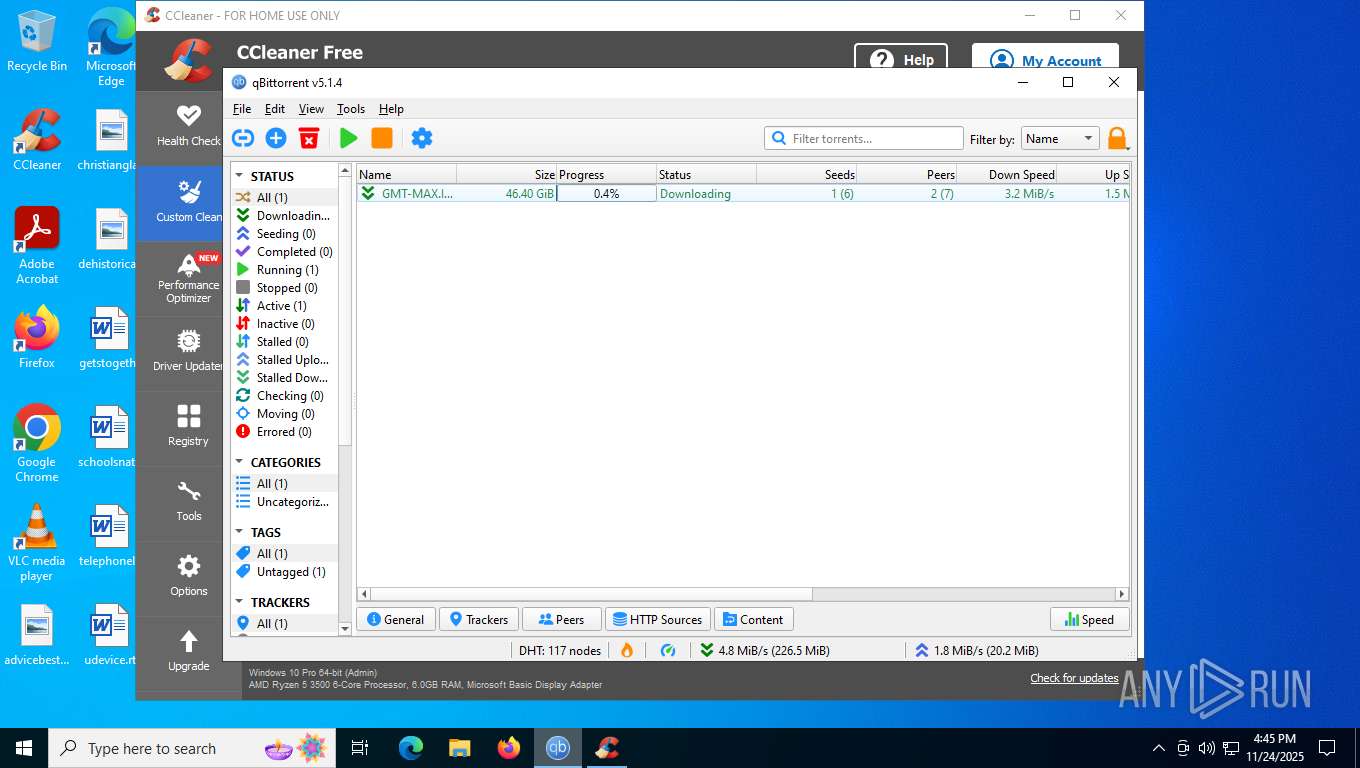
Task: Click DHT: 117 nodes status text
Action: [x=560, y=650]
